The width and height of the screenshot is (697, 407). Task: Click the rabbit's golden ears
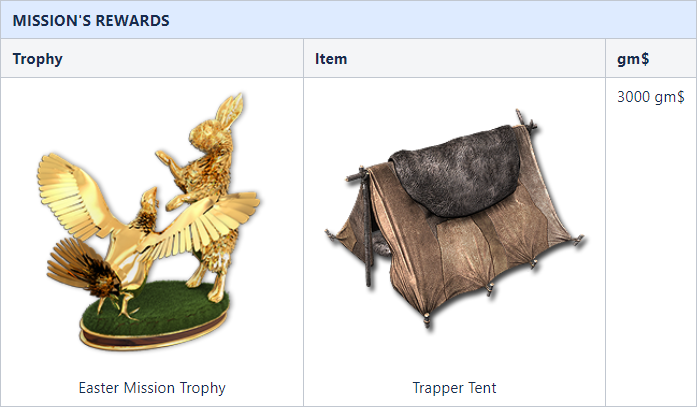tap(230, 111)
